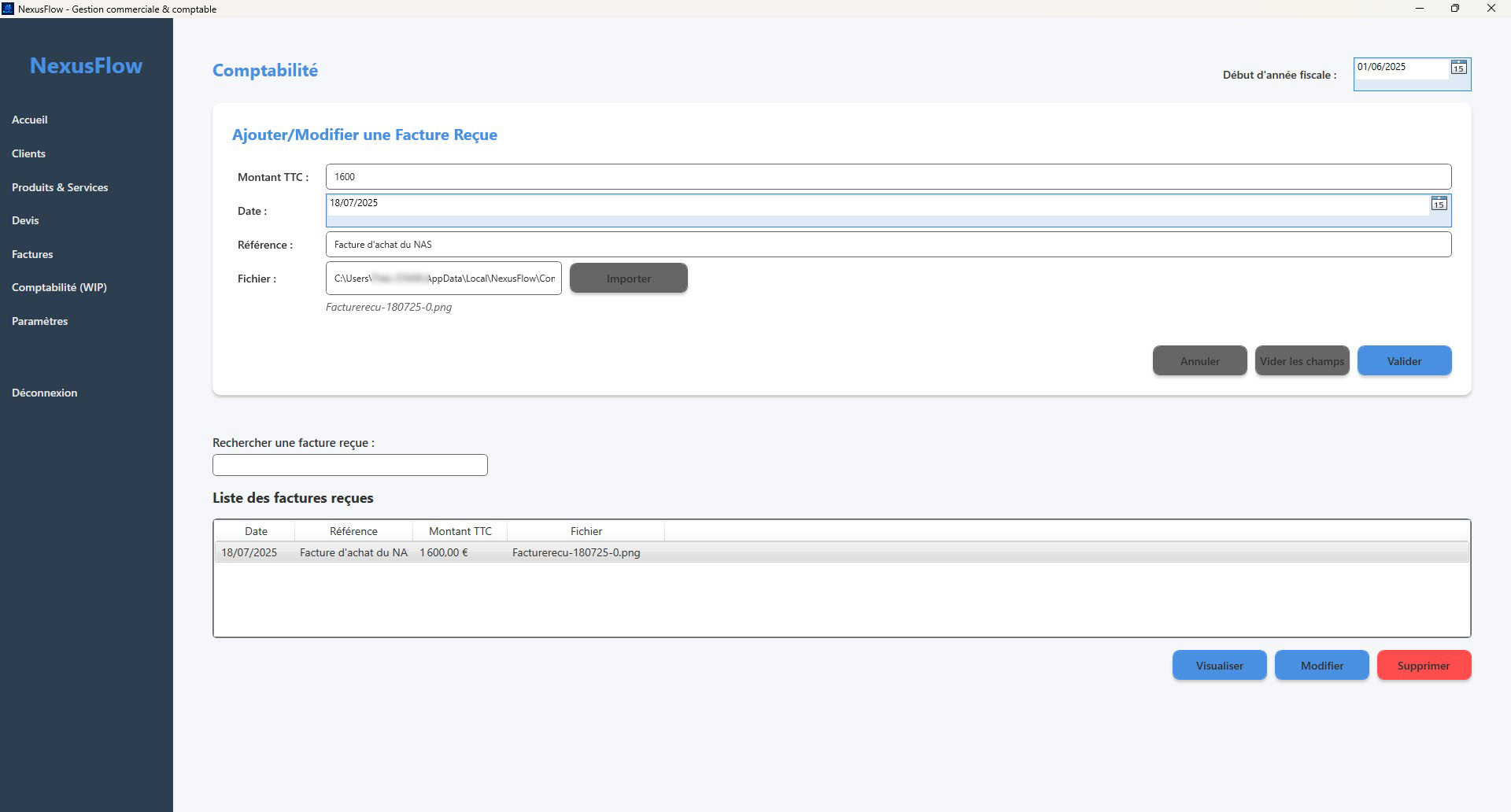This screenshot has height=812, width=1511.
Task: Confirm the invoice with Valider
Action: tap(1404, 361)
